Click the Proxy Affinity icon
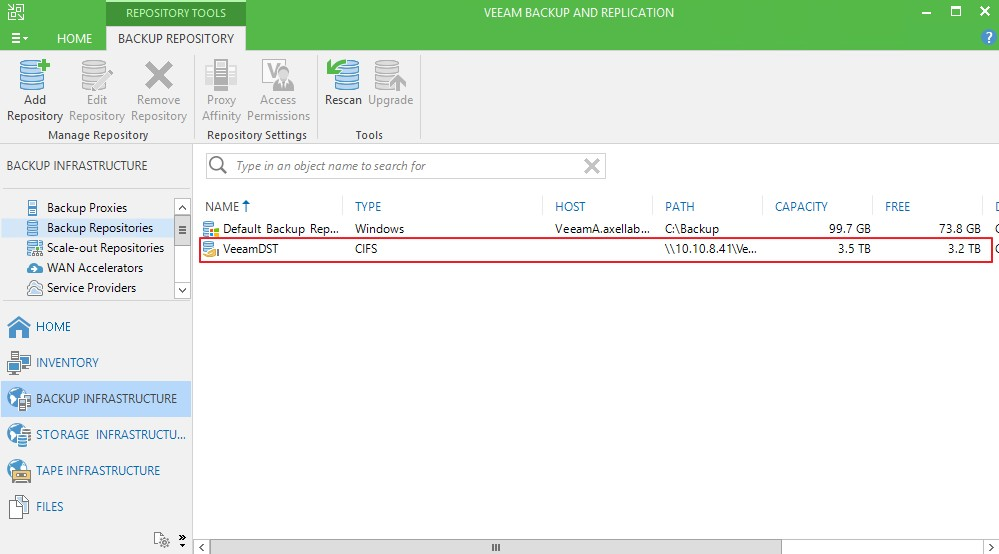 pos(221,77)
